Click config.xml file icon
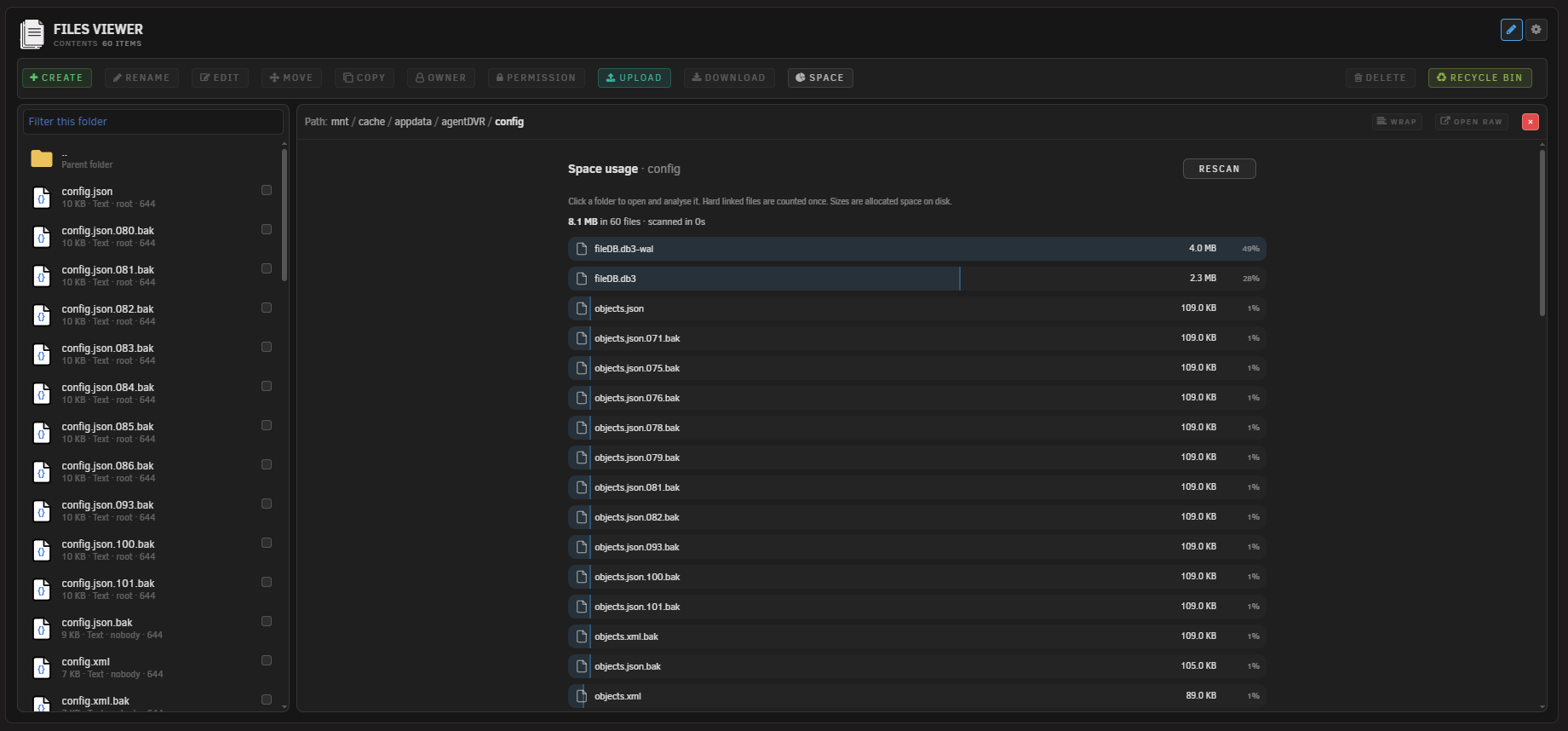 [42, 668]
